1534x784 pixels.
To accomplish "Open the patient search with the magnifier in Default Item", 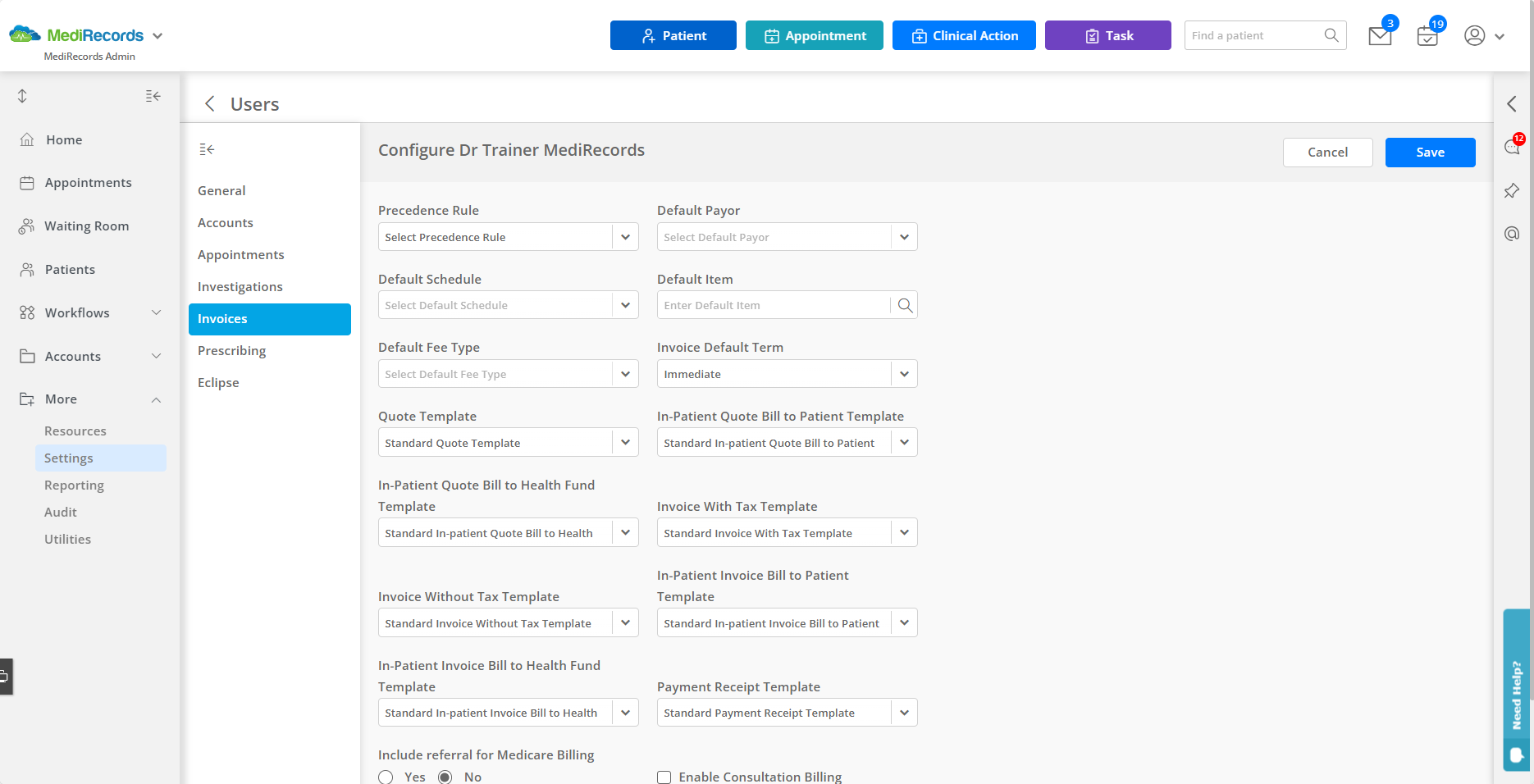I will coord(906,304).
